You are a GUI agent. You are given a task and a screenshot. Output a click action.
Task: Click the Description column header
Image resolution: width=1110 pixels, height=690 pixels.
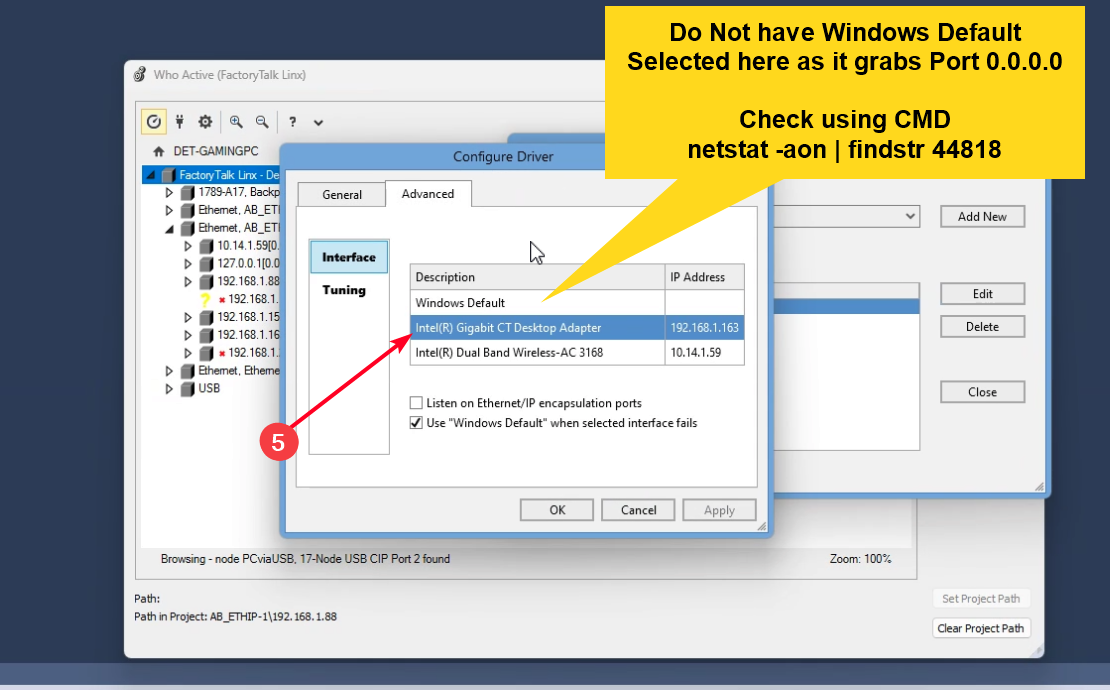pyautogui.click(x=537, y=277)
